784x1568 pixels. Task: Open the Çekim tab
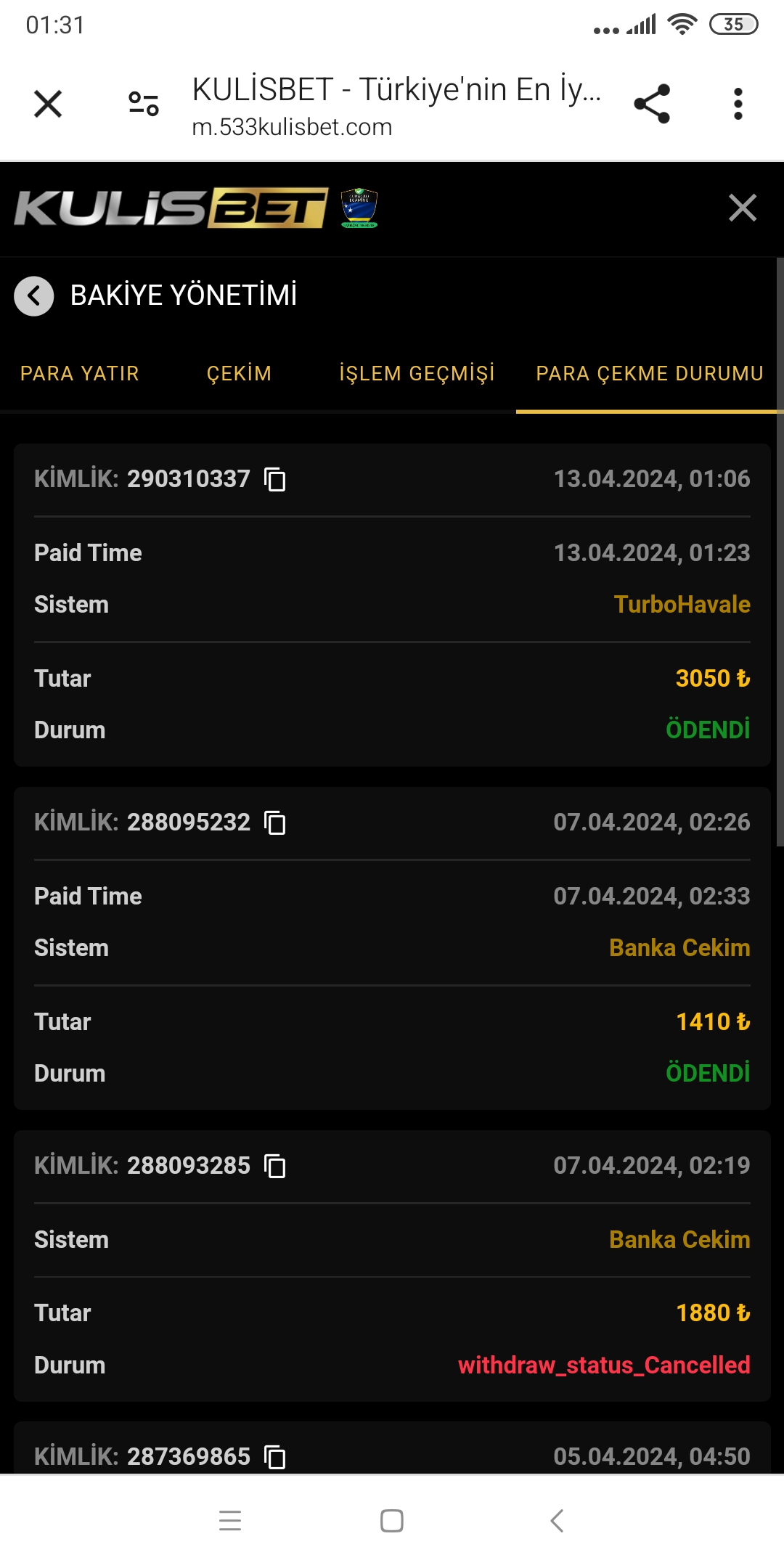pyautogui.click(x=239, y=374)
